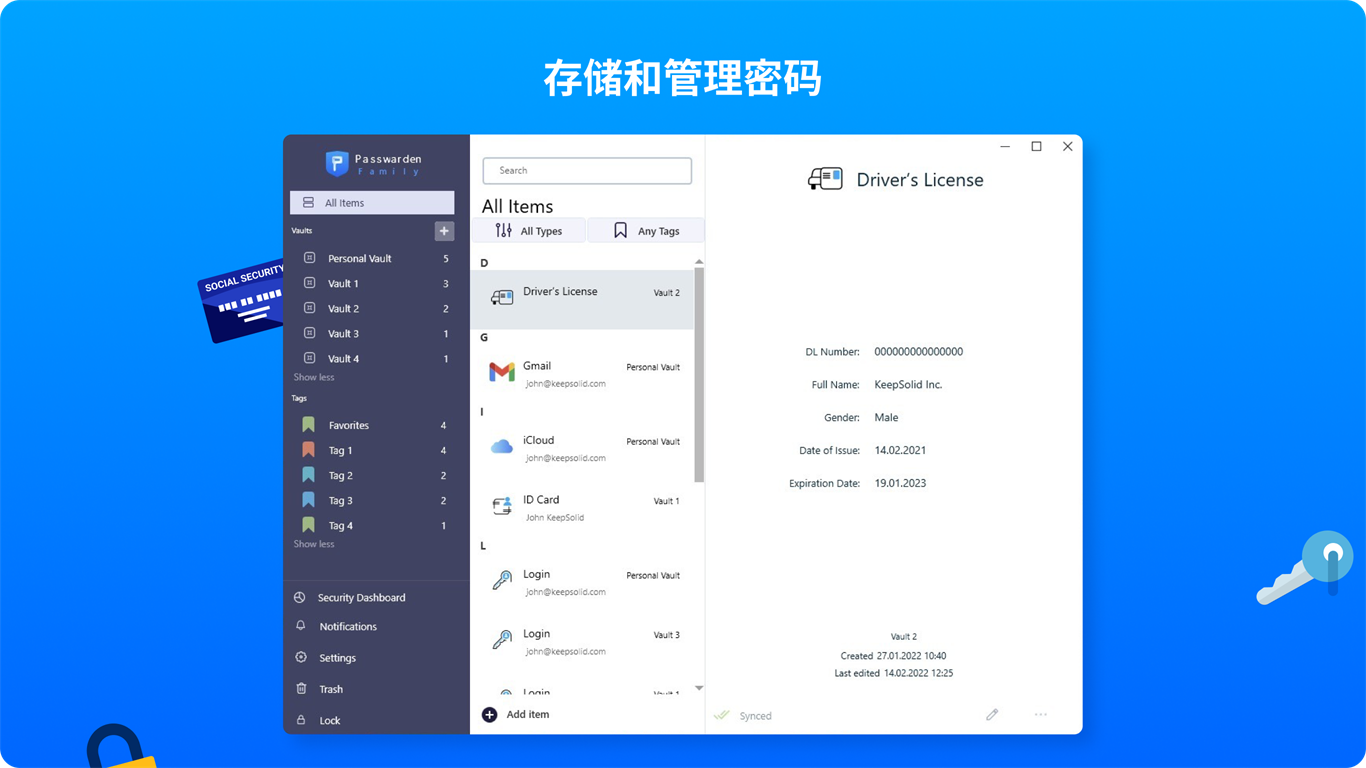Click Add item to create a new entry
This screenshot has width=1366, height=768.
point(517,714)
